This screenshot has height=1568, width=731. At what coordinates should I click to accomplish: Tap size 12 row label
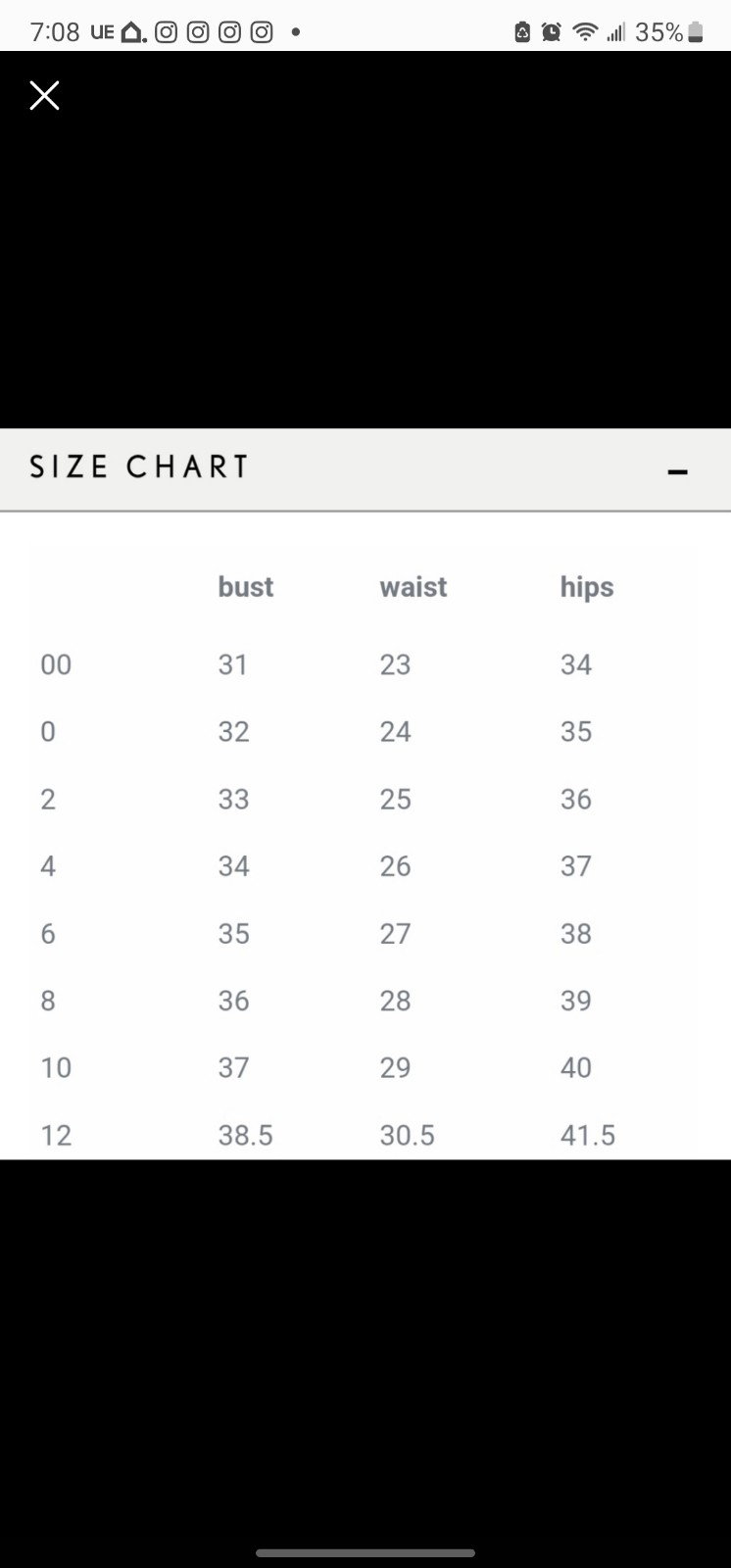tap(56, 1136)
